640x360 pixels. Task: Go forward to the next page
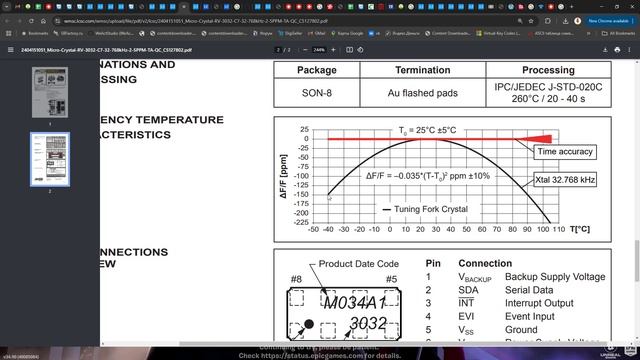coord(19,21)
